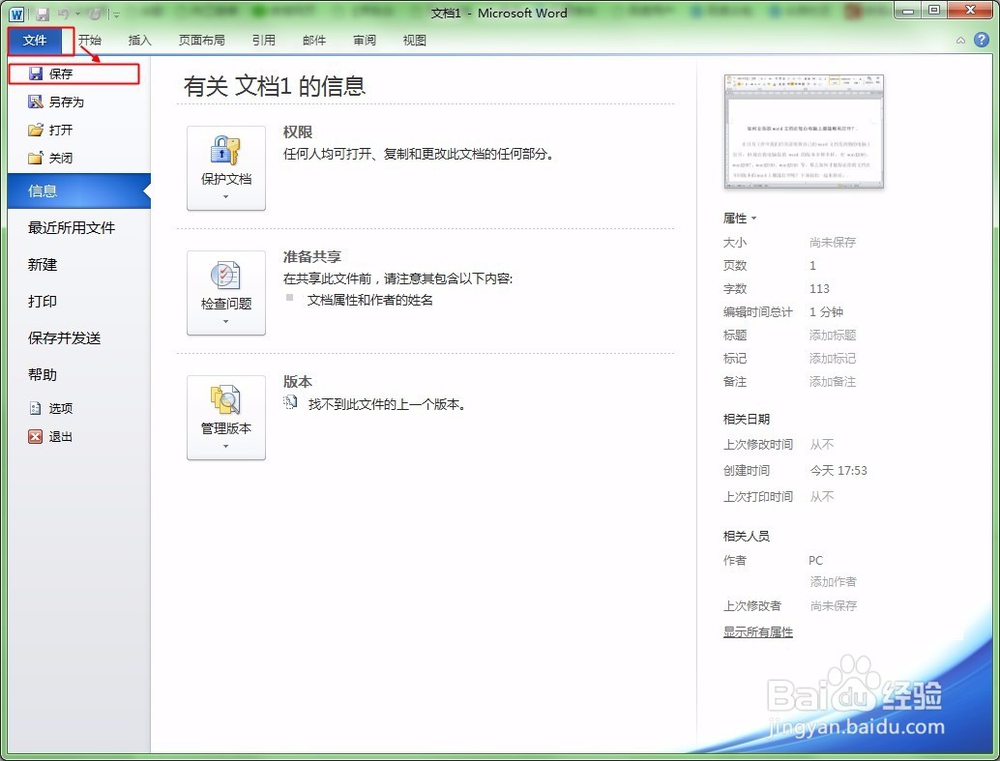Click the blue help question mark icon
This screenshot has width=1000, height=761.
pyautogui.click(x=982, y=40)
